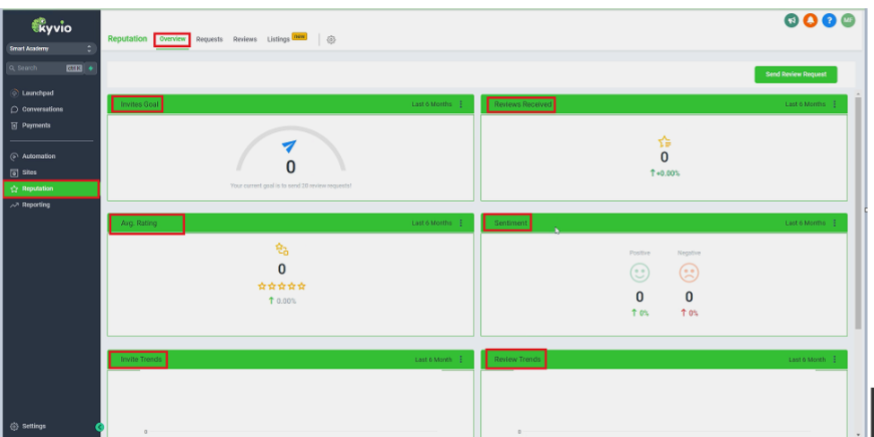874x437 pixels.
Task: Click the green quick-add icon beside Search
Action: coord(92,68)
